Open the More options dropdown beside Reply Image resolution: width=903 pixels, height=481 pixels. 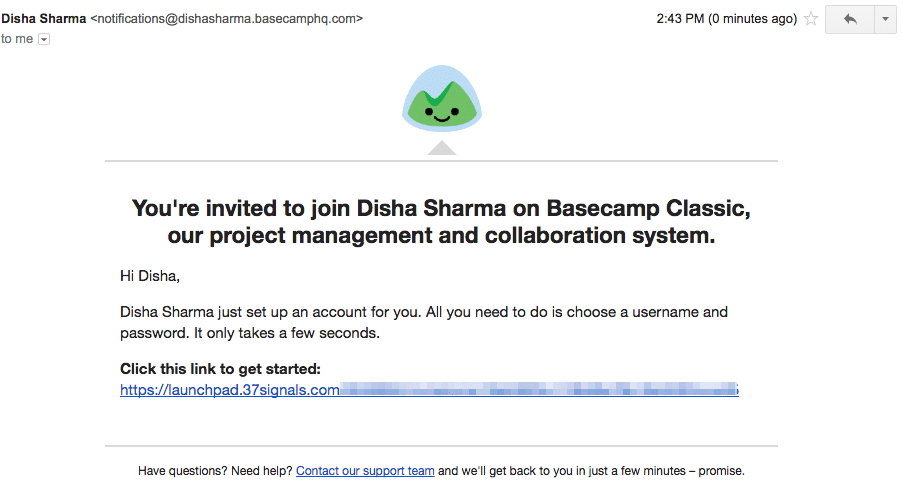(x=885, y=20)
